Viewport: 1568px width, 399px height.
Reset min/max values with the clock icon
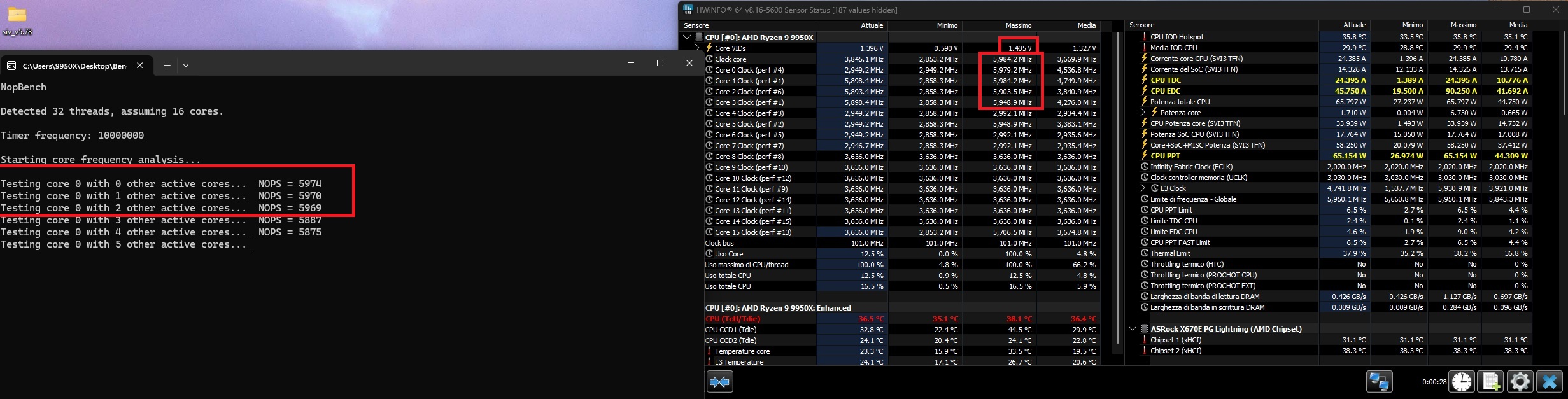pyautogui.click(x=1462, y=382)
